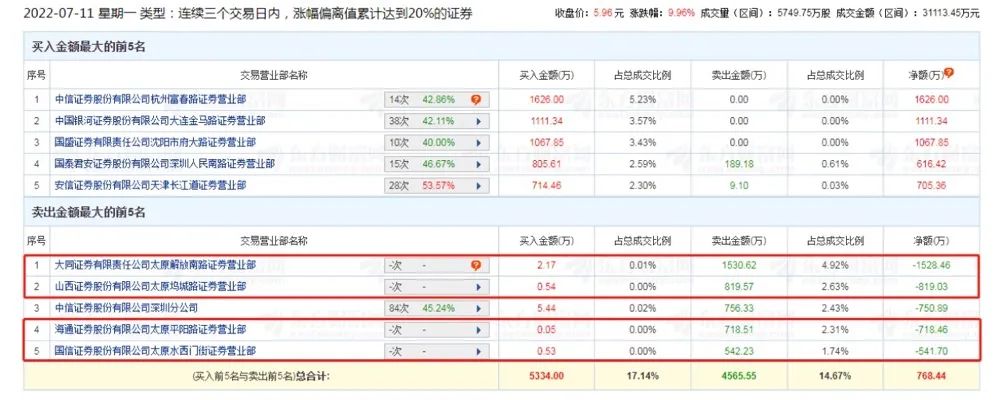The height and width of the screenshot is (400, 1000).
Task: Click the sell amount 542.23
Action: [739, 352]
